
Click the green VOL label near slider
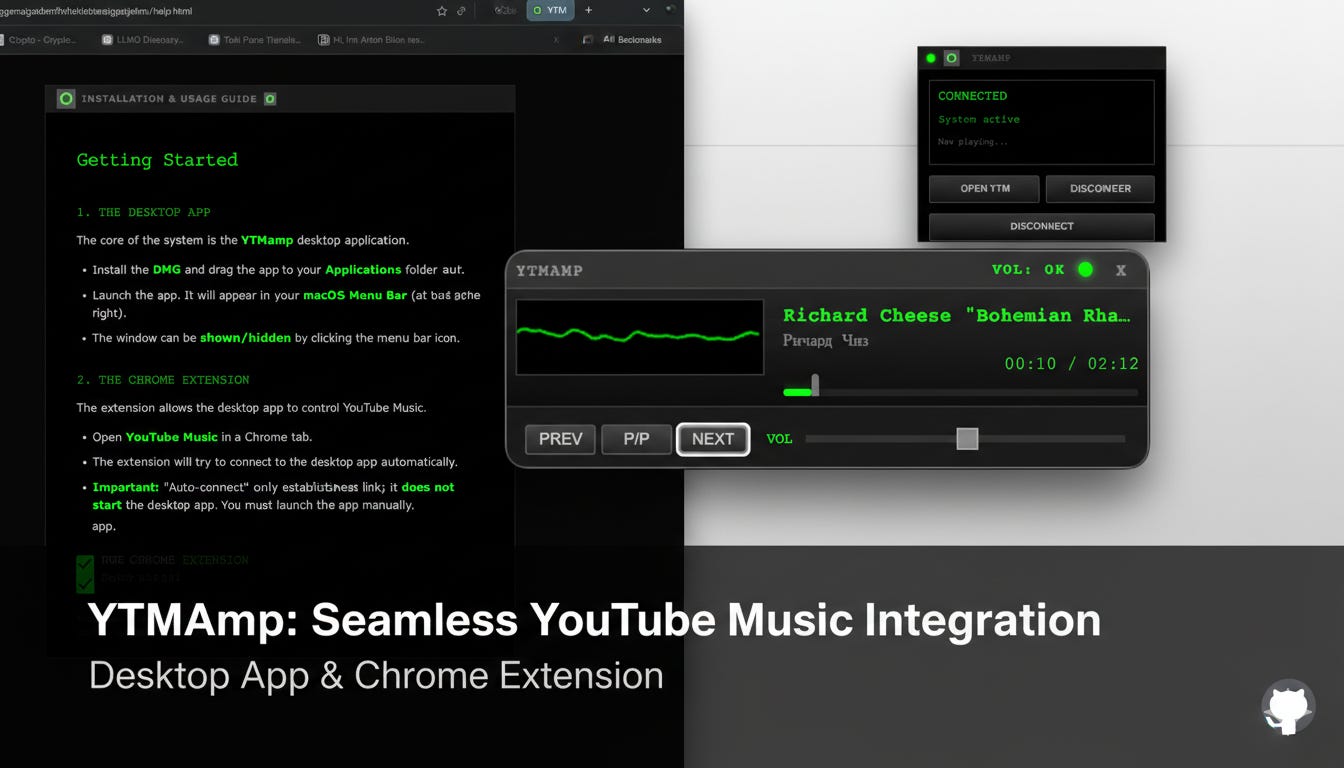pyautogui.click(x=779, y=439)
